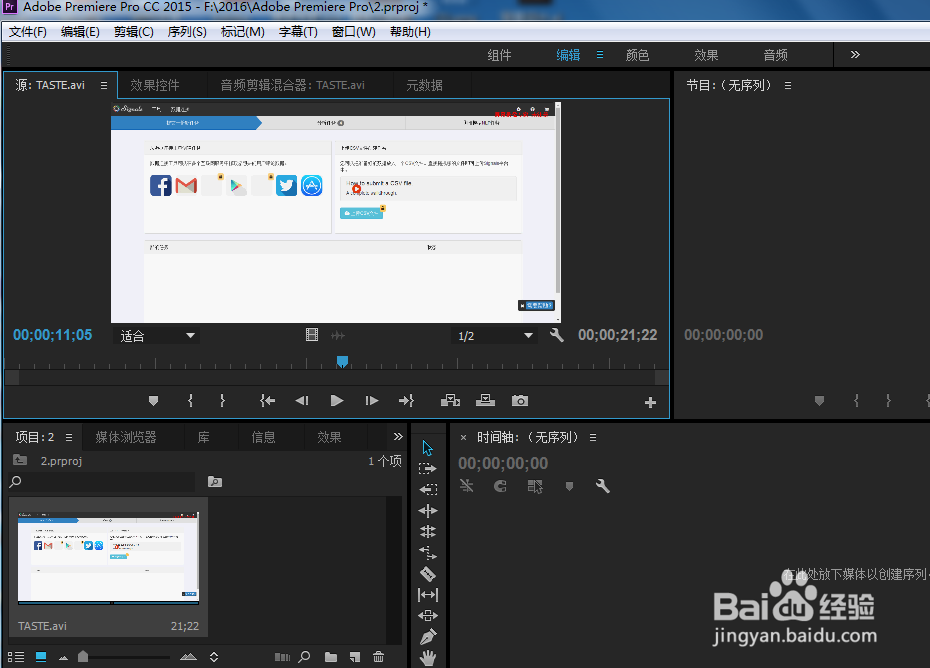Open the zoom level dropdown
This screenshot has height=668, width=930.
pyautogui.click(x=156, y=336)
